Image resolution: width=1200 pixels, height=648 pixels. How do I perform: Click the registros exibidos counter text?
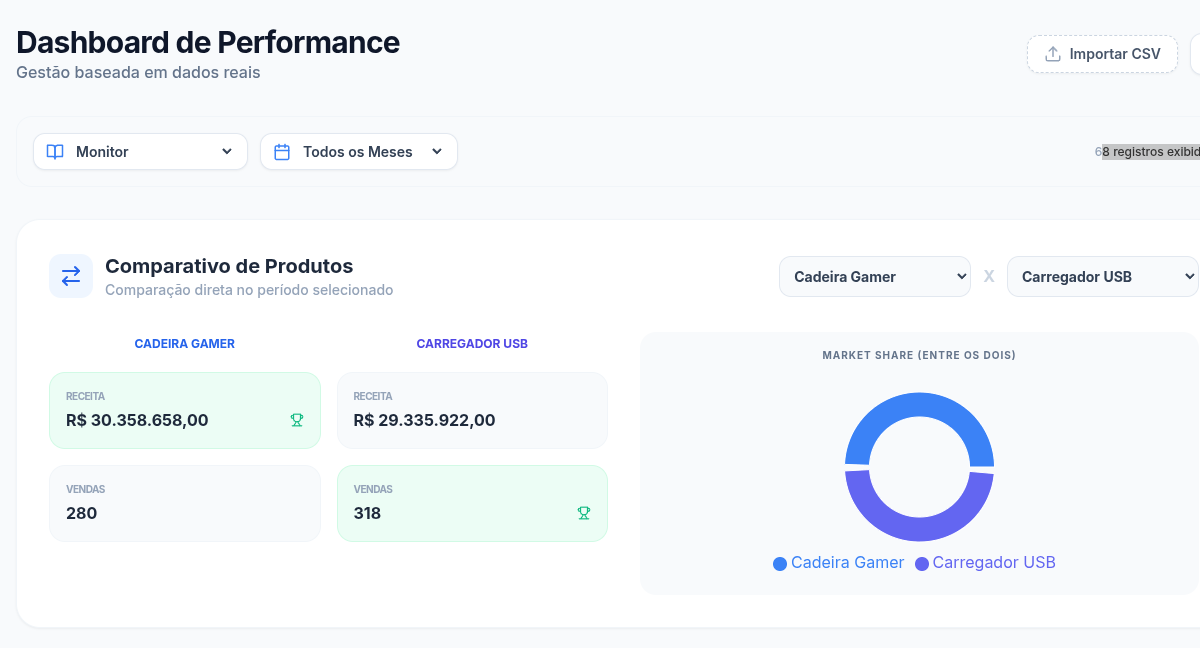coord(1148,152)
